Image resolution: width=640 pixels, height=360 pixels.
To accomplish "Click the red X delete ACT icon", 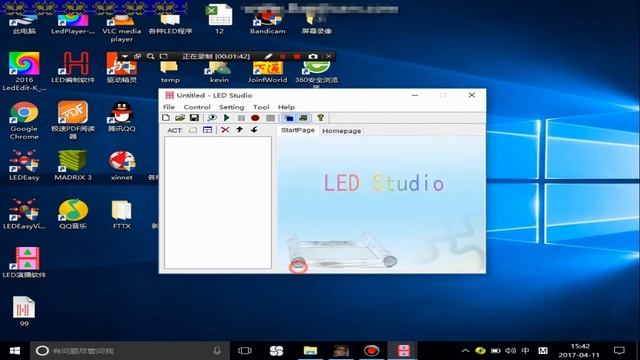I will pyautogui.click(x=225, y=130).
